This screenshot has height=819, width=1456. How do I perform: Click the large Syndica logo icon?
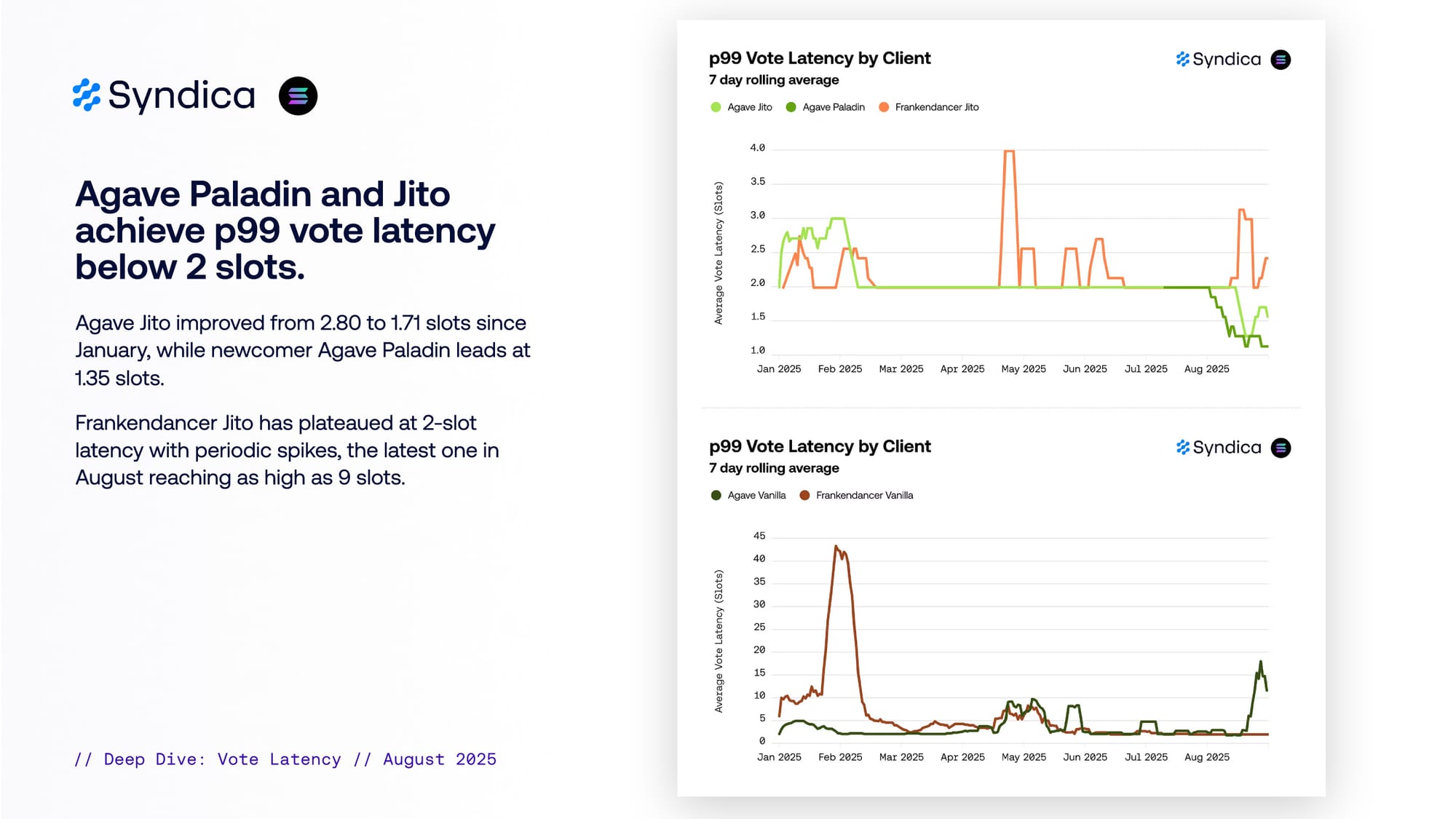[87, 95]
